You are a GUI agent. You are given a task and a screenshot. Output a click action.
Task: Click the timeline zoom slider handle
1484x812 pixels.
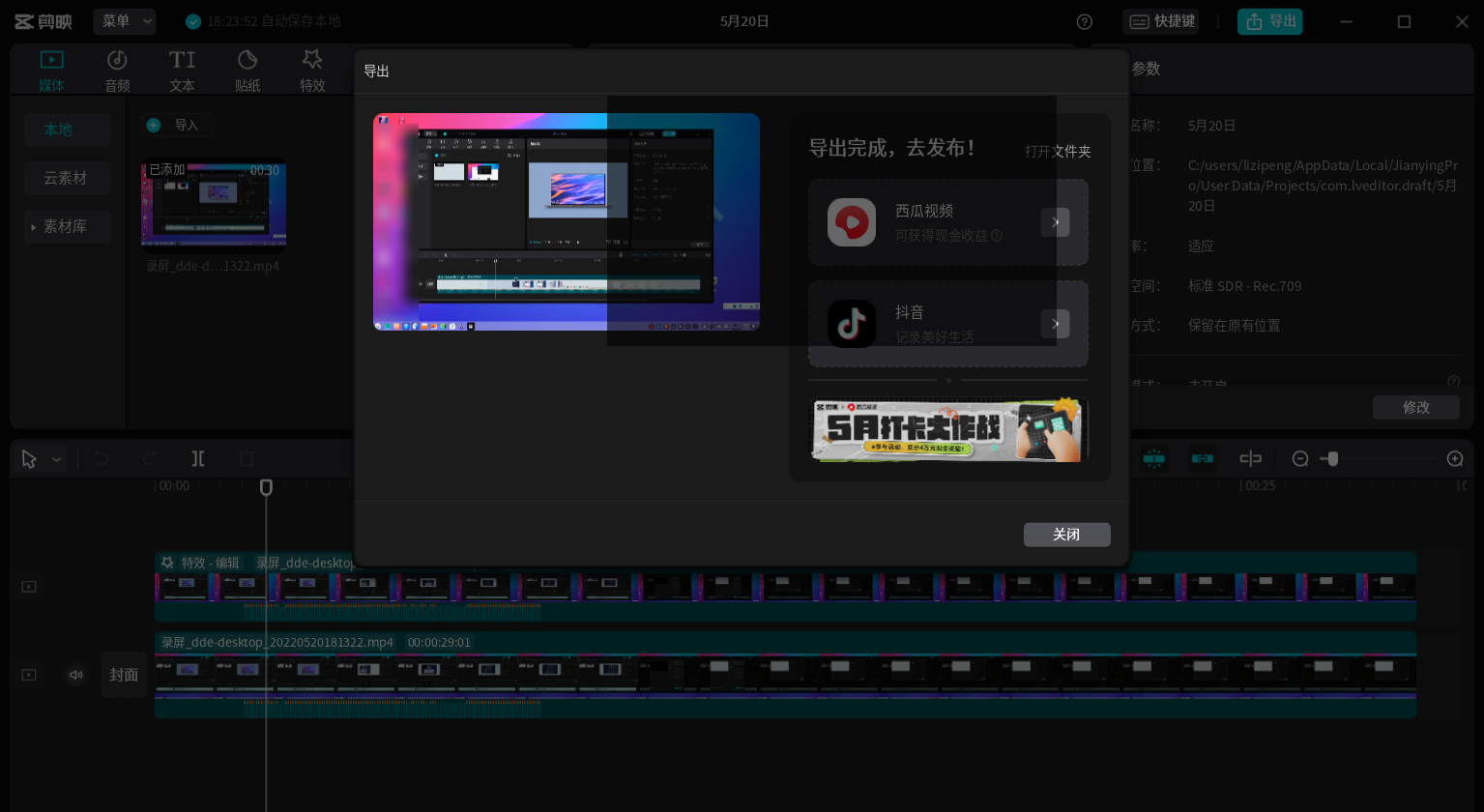(1333, 458)
